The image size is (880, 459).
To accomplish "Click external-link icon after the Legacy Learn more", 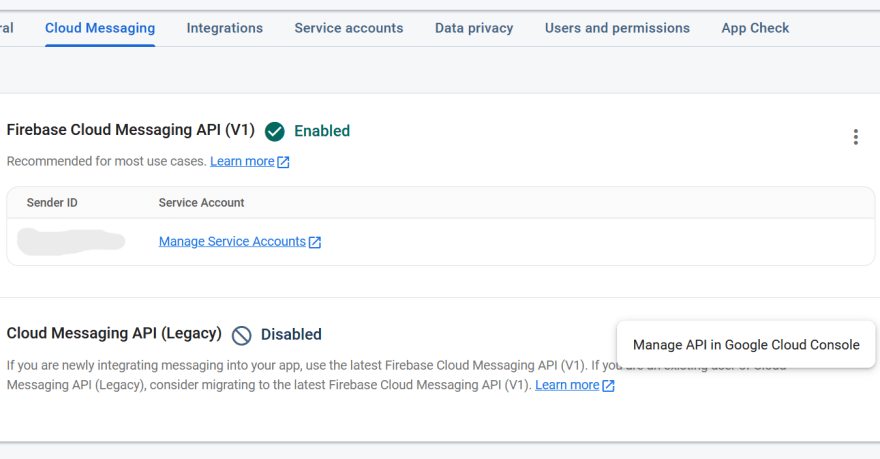I will [608, 386].
